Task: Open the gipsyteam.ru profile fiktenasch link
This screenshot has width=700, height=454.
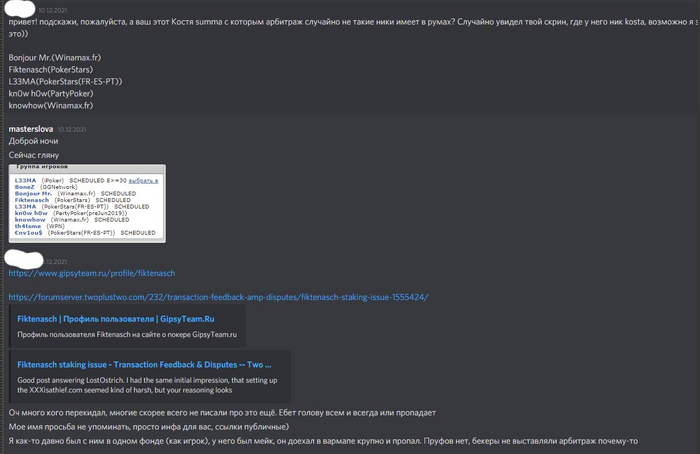Action: (x=92, y=273)
